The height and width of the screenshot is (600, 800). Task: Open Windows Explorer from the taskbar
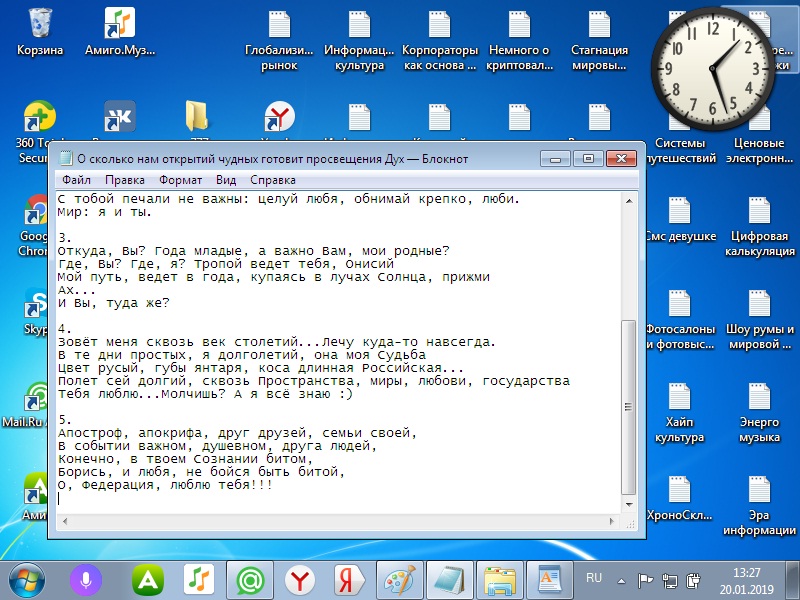pyautogui.click(x=500, y=580)
